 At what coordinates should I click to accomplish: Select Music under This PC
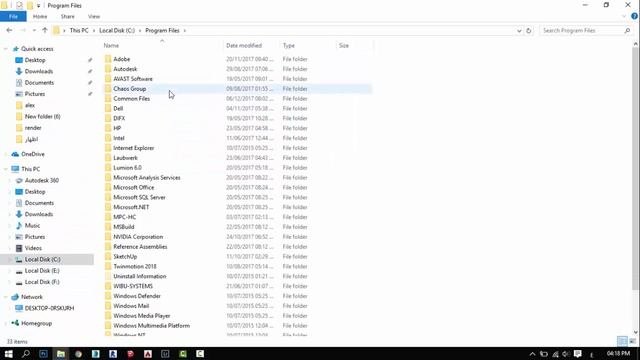tap(32, 226)
